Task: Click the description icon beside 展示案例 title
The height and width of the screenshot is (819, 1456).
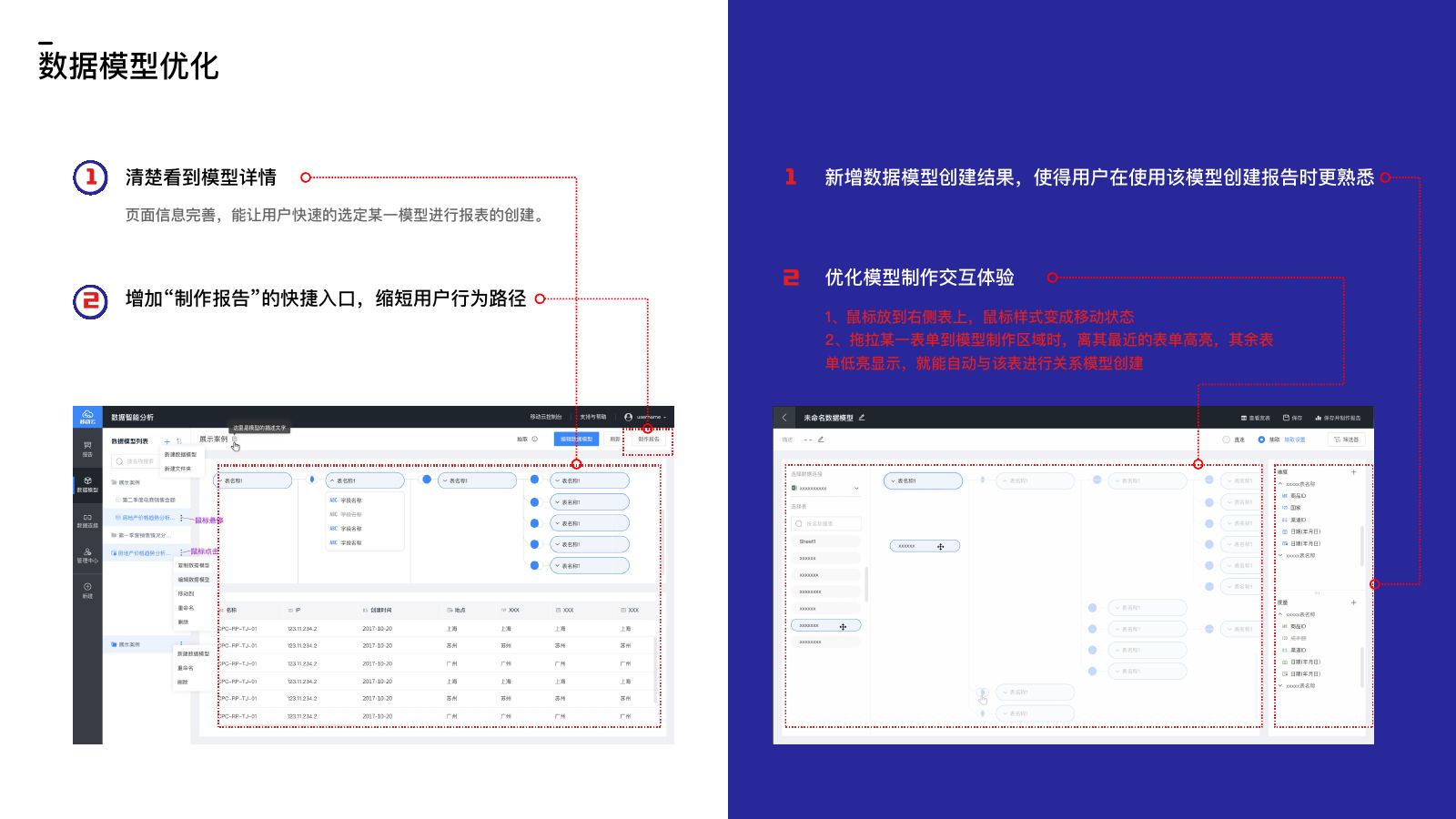Action: coord(235,439)
